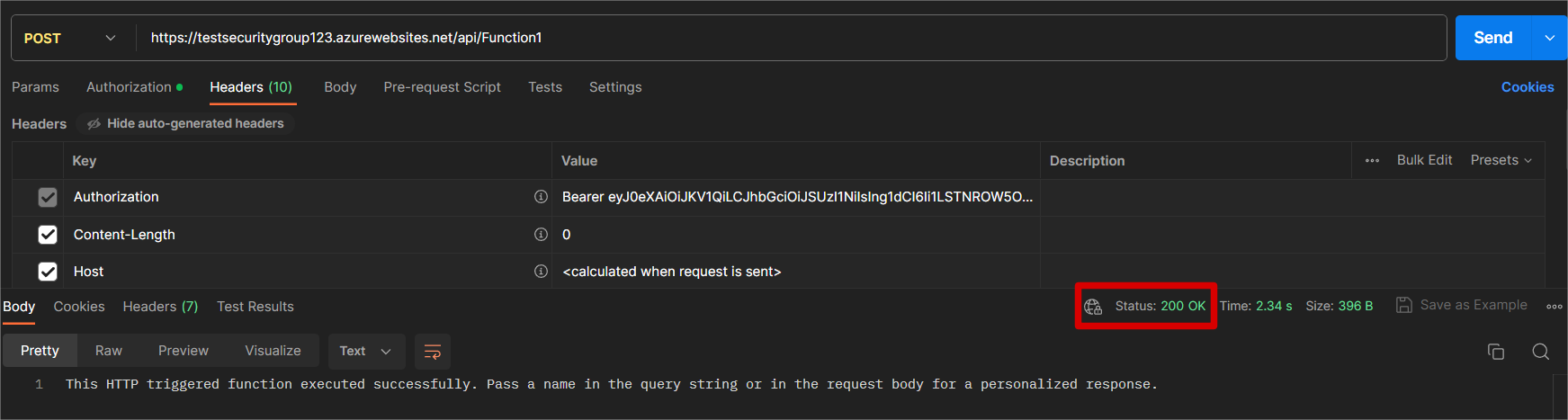Toggle word wrap in response body

433,352
